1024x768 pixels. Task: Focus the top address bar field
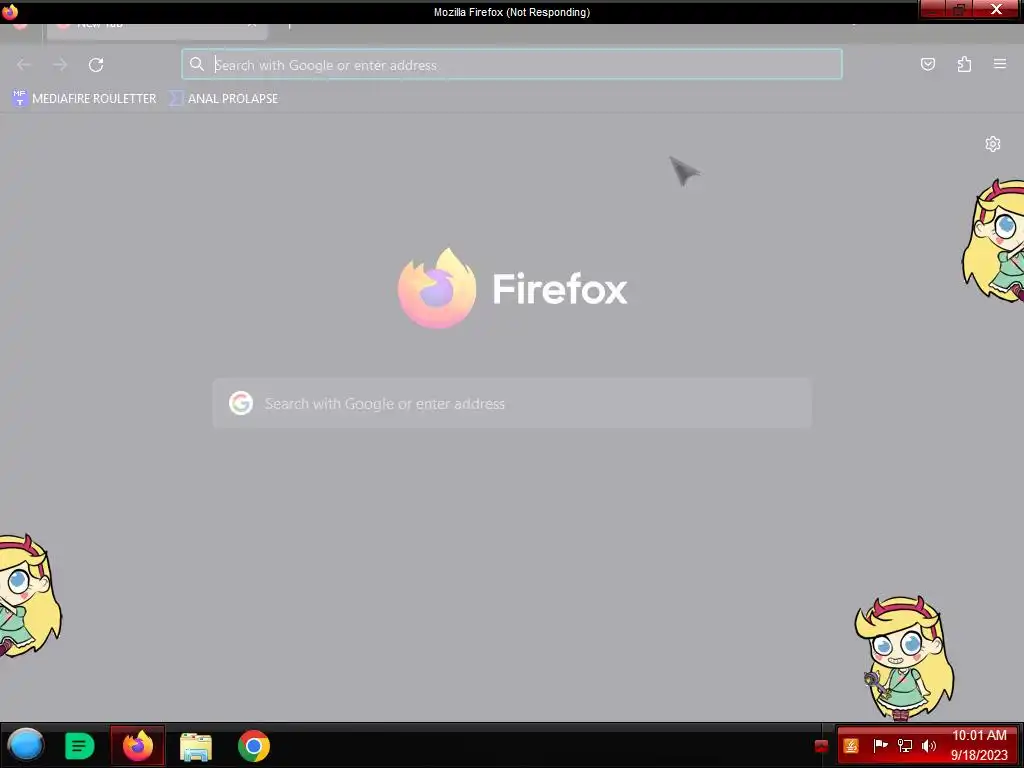(x=512, y=65)
